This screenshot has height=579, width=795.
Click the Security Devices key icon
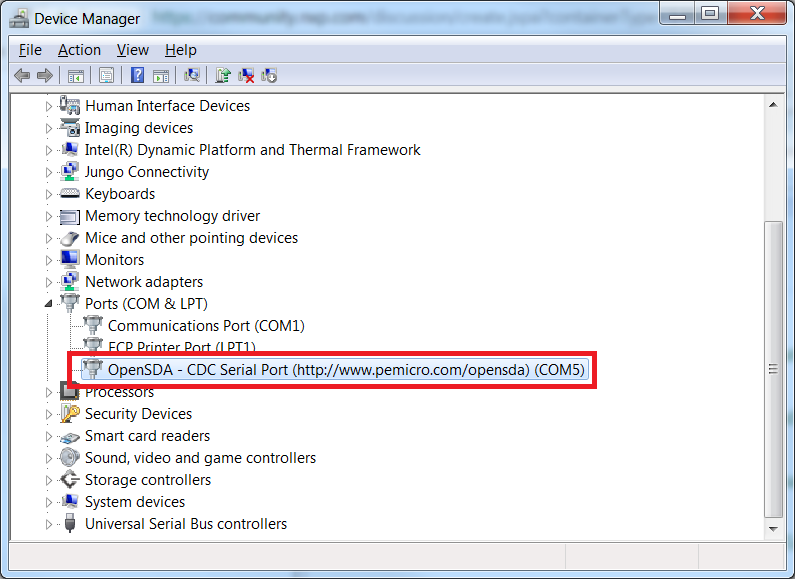[69, 413]
